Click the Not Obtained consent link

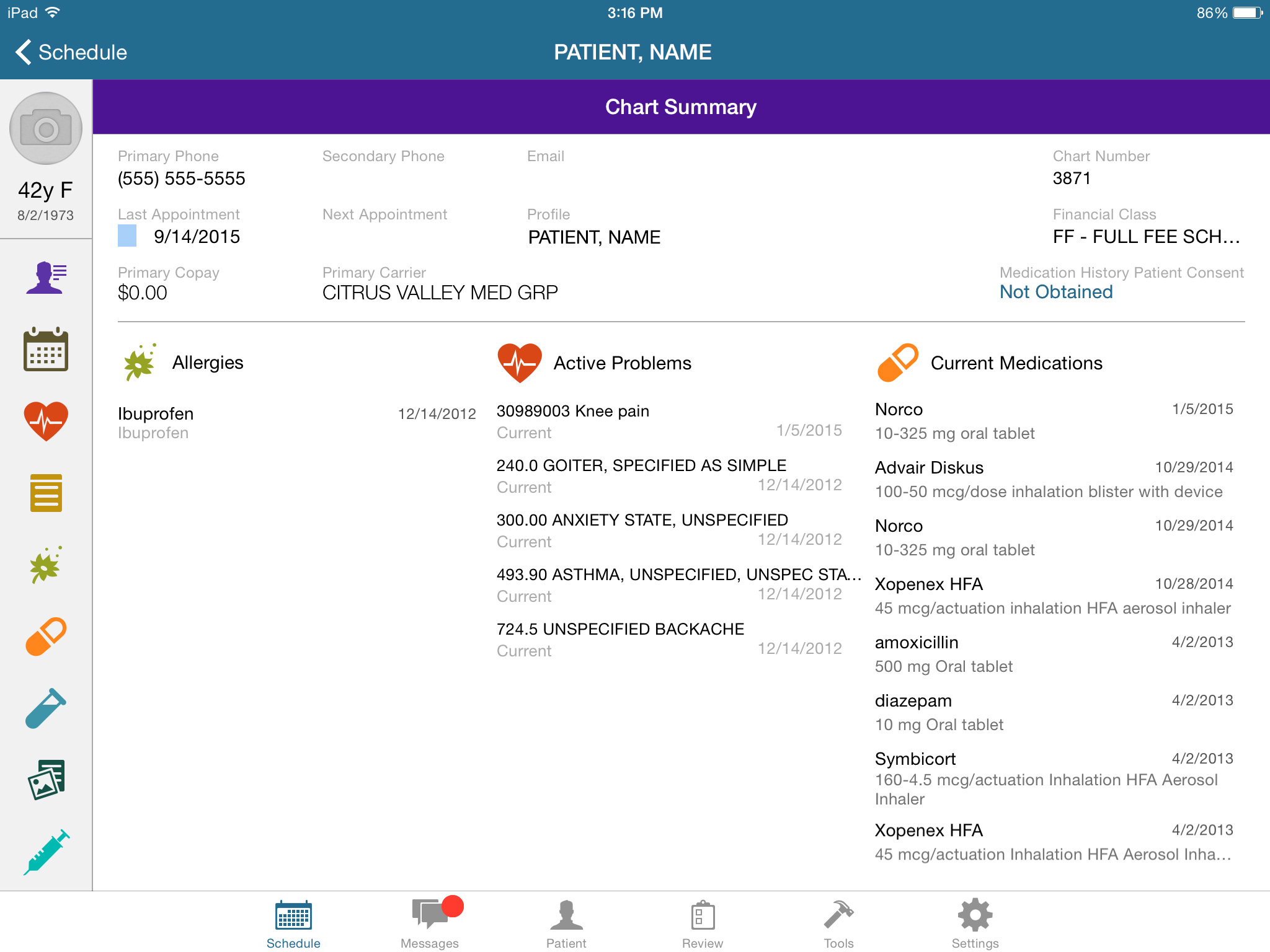tap(1055, 292)
